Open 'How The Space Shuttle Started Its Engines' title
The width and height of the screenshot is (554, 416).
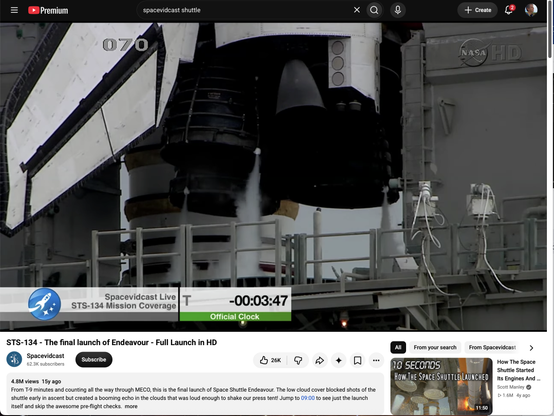[518, 370]
